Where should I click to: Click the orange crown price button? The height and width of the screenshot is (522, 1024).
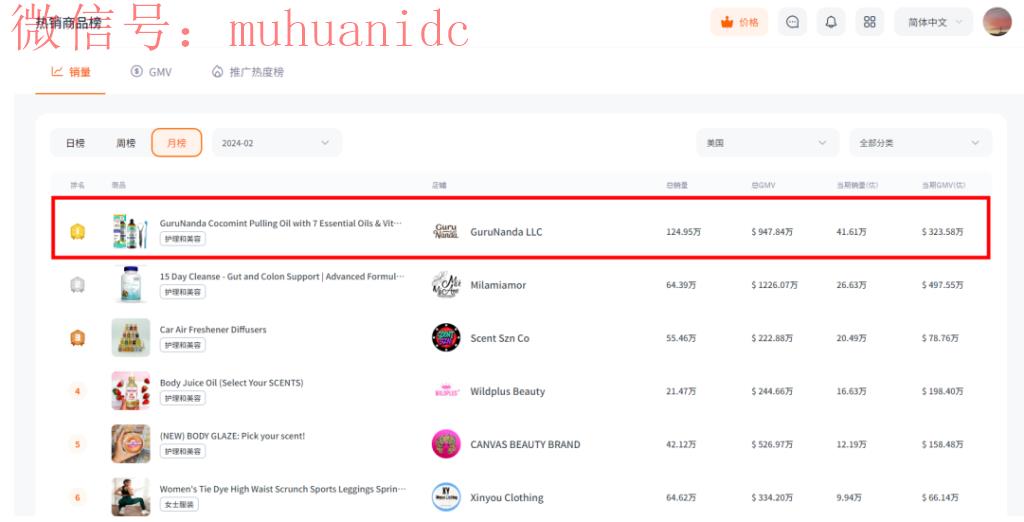click(x=739, y=22)
